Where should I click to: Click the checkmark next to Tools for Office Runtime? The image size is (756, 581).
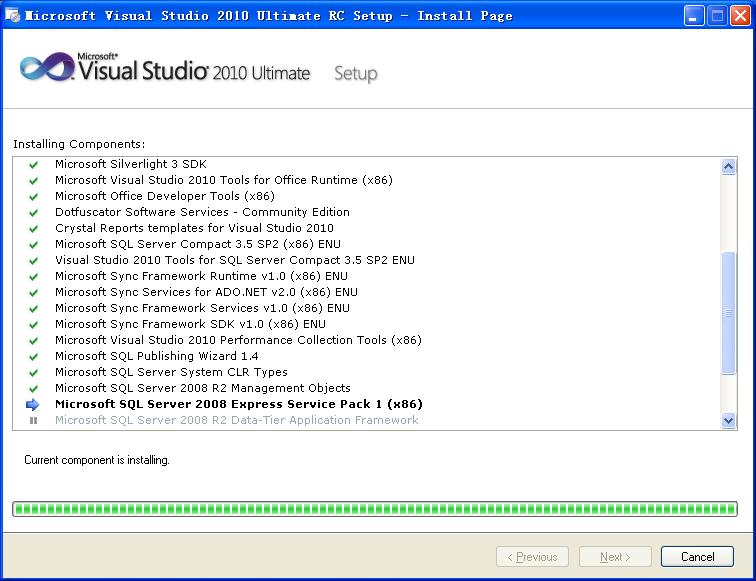[33, 180]
